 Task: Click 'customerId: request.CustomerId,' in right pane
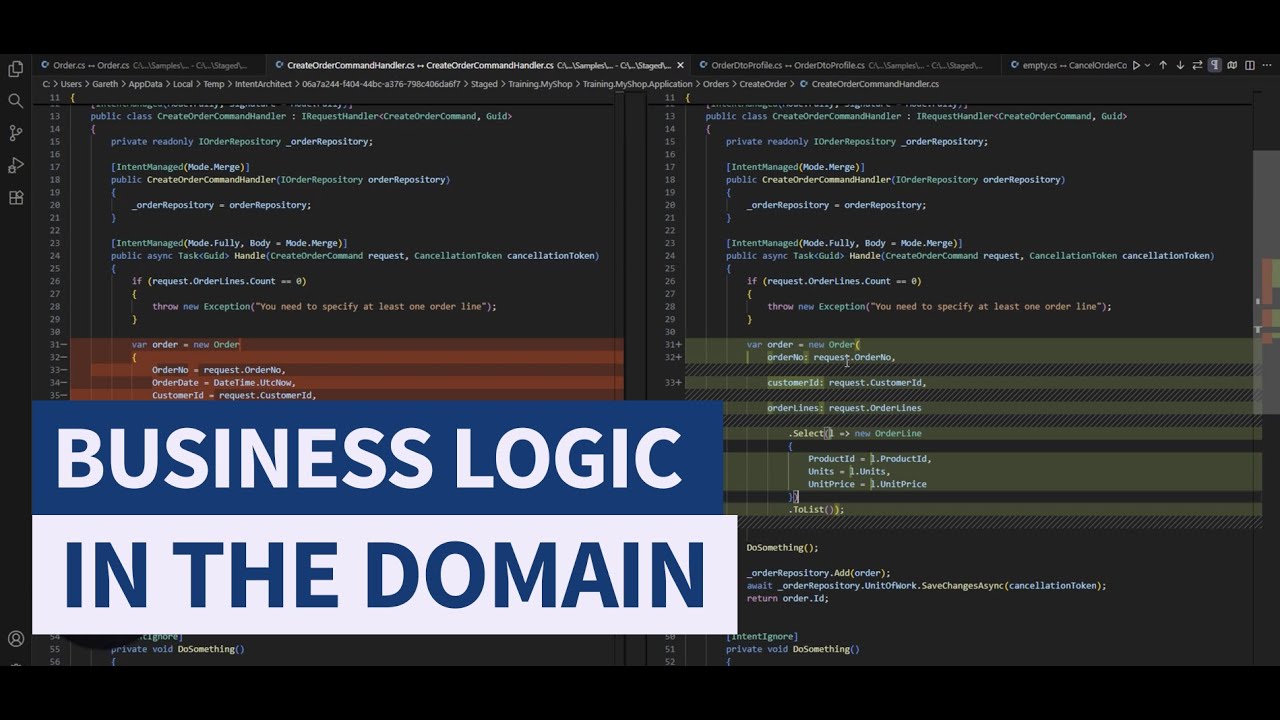click(x=846, y=382)
